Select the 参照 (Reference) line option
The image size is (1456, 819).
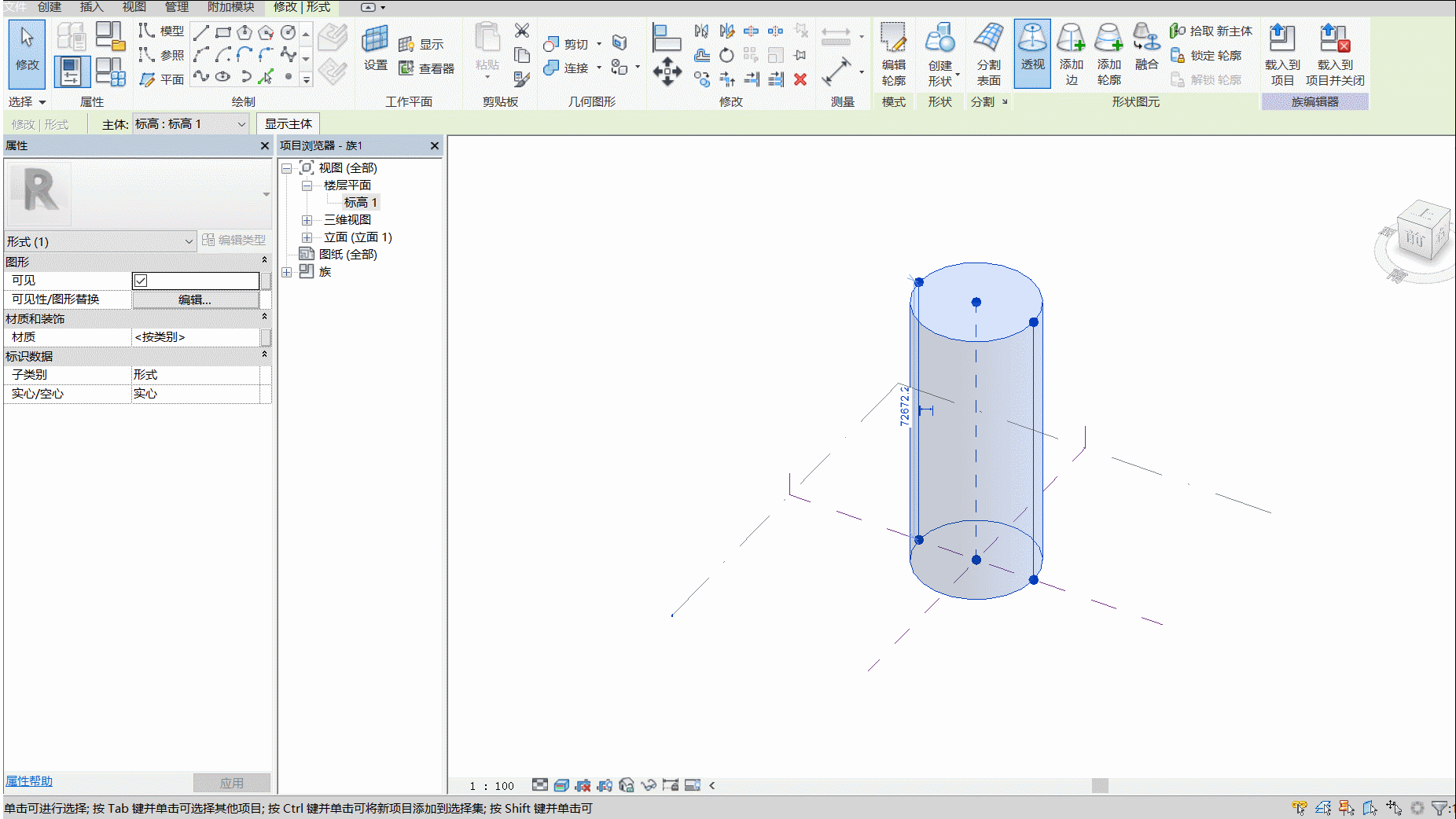coord(161,55)
